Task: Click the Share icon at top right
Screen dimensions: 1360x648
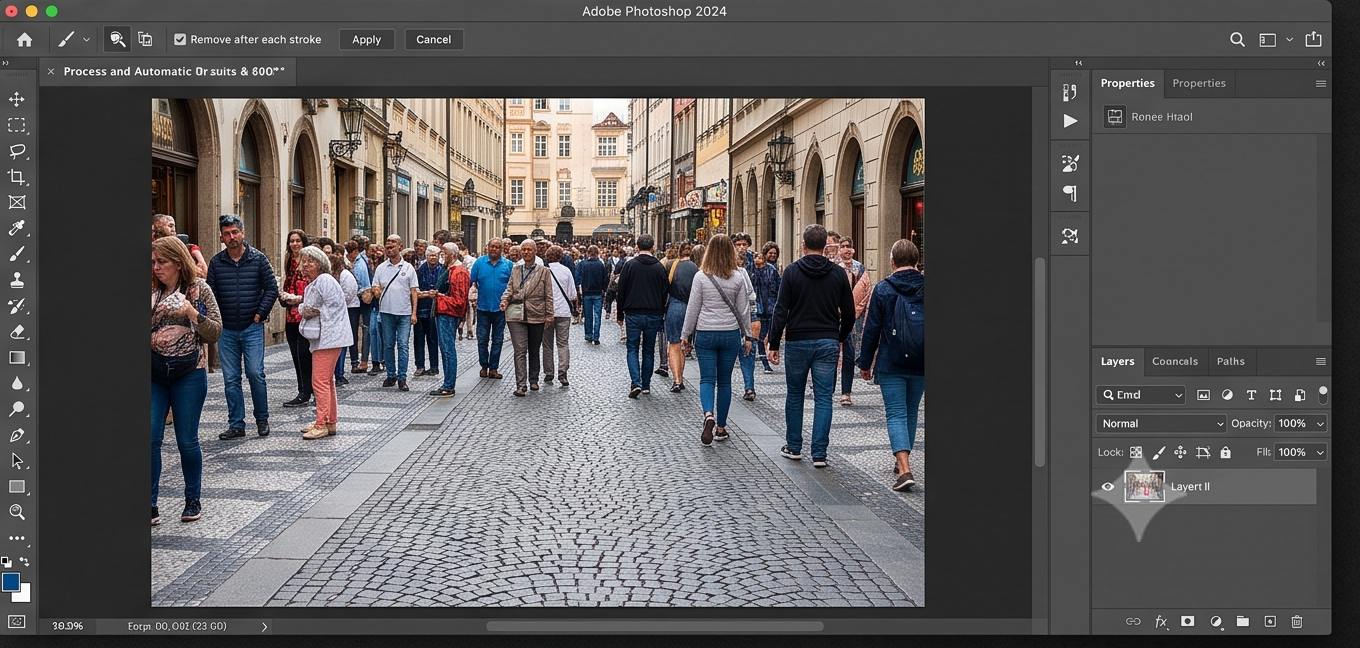Action: pyautogui.click(x=1313, y=39)
